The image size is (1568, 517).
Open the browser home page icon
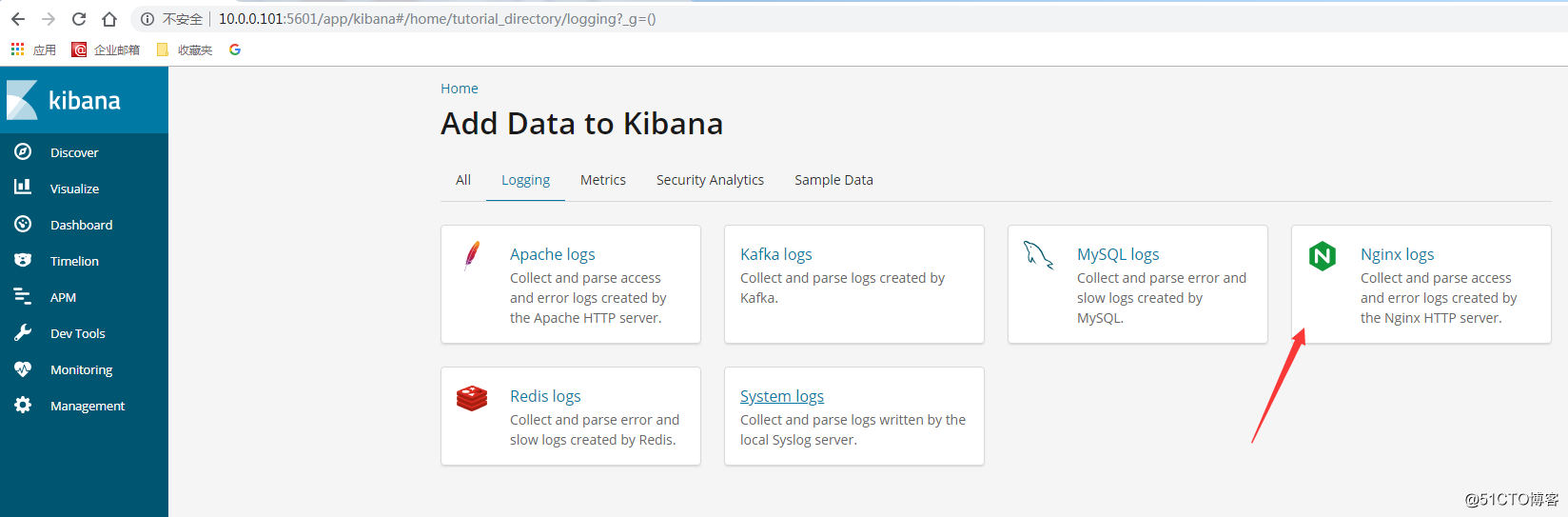(109, 19)
